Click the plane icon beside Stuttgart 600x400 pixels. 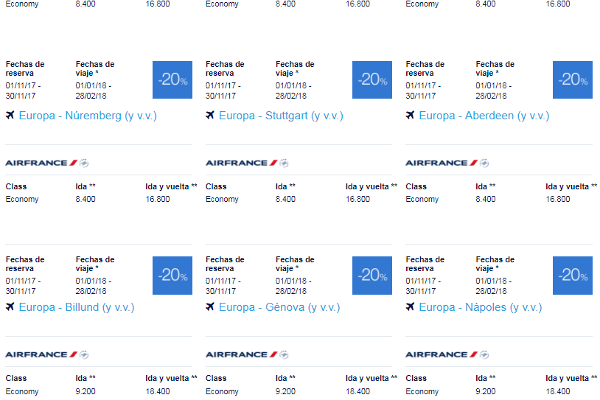[210, 115]
